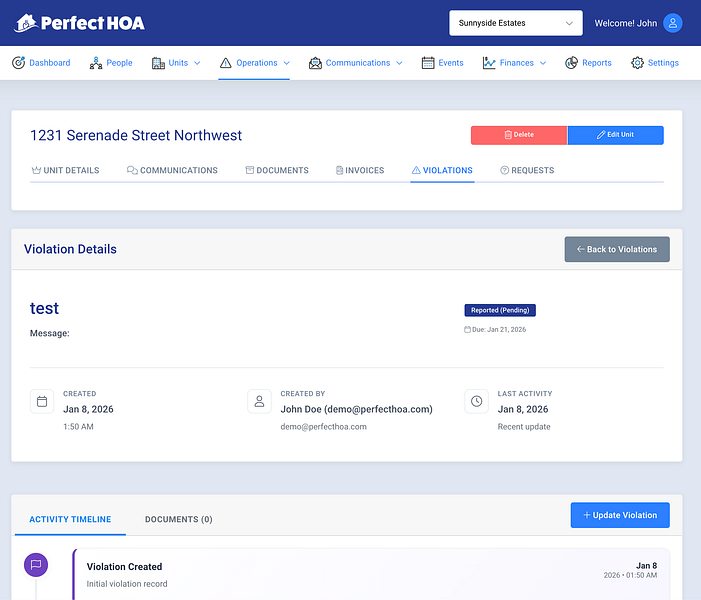Open the People nav item

(x=111, y=63)
